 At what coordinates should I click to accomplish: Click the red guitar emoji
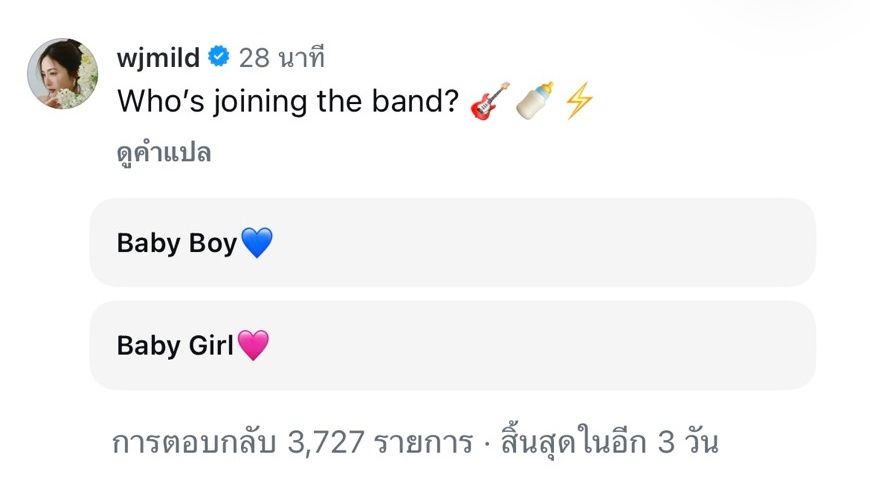pyautogui.click(x=490, y=101)
